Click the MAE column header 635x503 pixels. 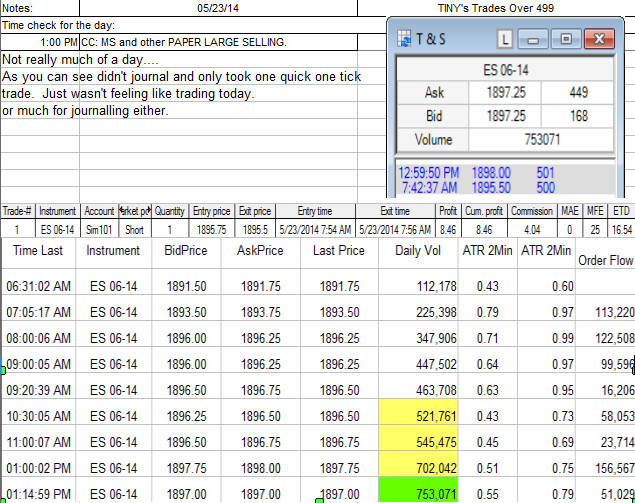point(570,211)
